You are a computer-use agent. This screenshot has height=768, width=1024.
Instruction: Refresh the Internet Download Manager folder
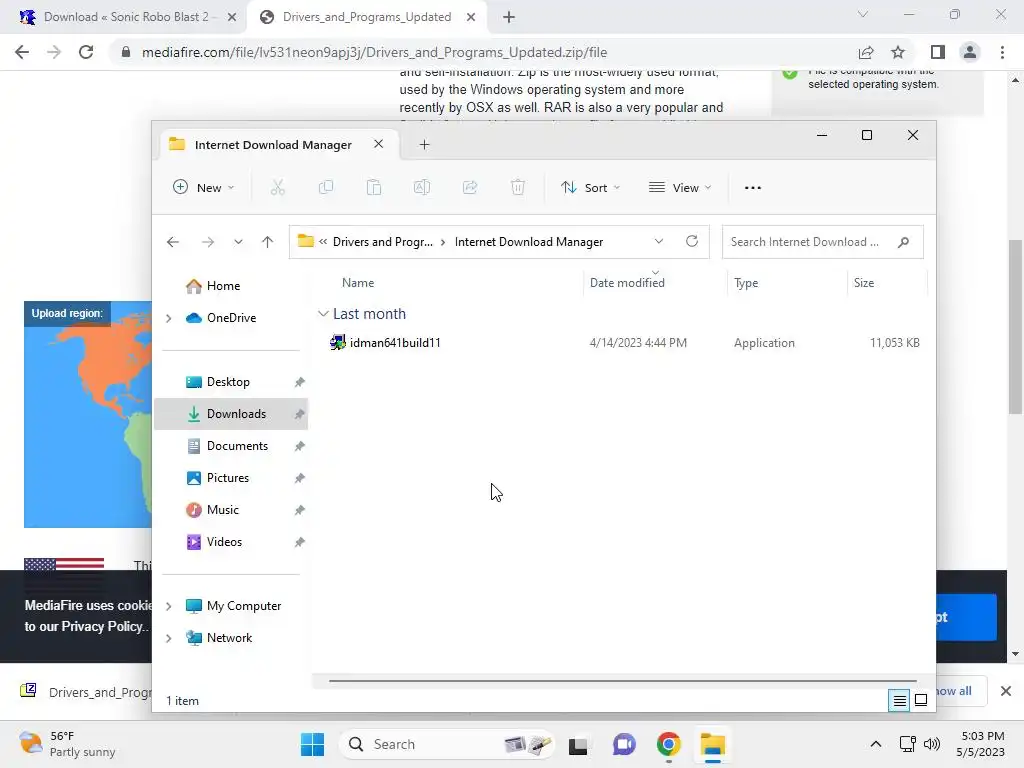[692, 241]
